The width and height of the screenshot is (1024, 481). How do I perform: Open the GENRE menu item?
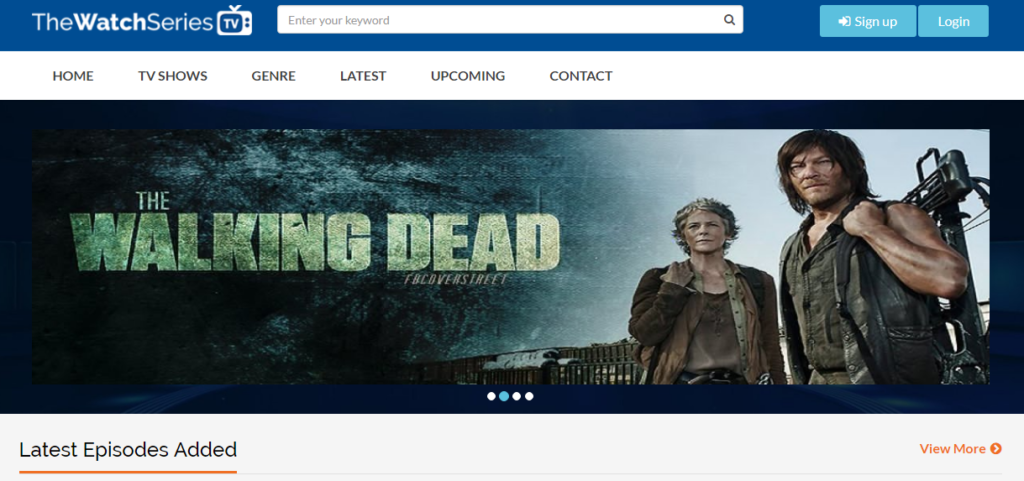[274, 76]
